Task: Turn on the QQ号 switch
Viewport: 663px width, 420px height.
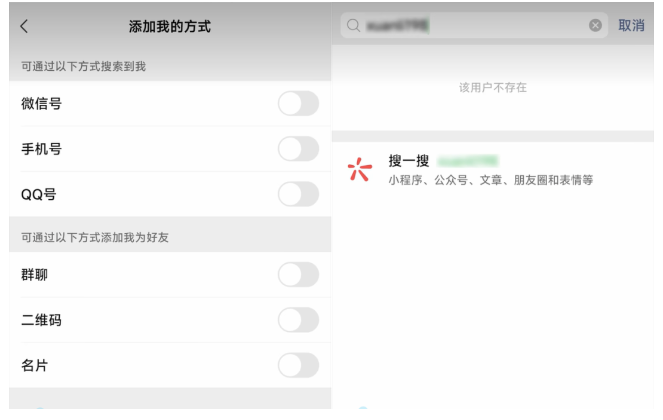Action: tap(298, 194)
